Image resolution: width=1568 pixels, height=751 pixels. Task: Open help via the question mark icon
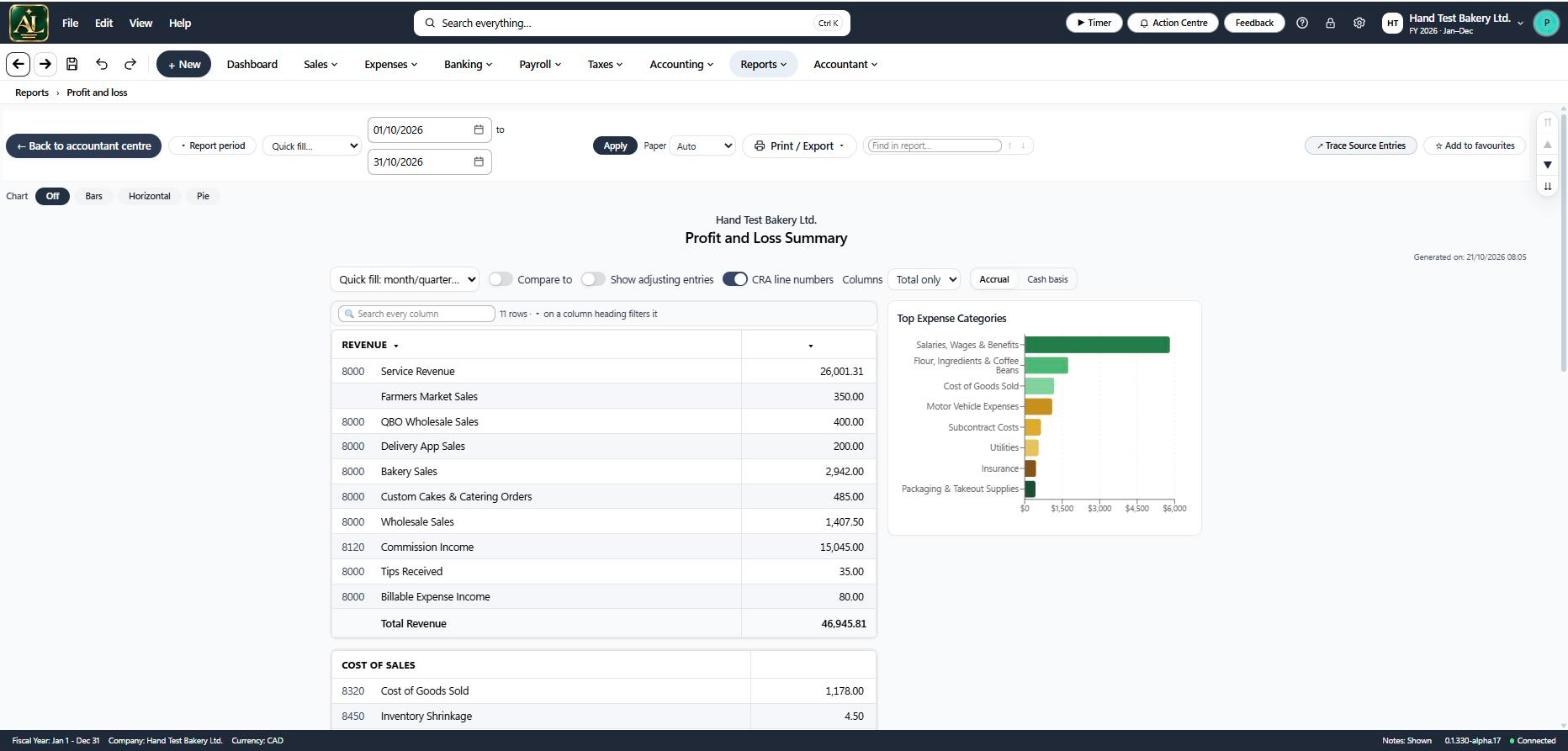pos(1302,23)
